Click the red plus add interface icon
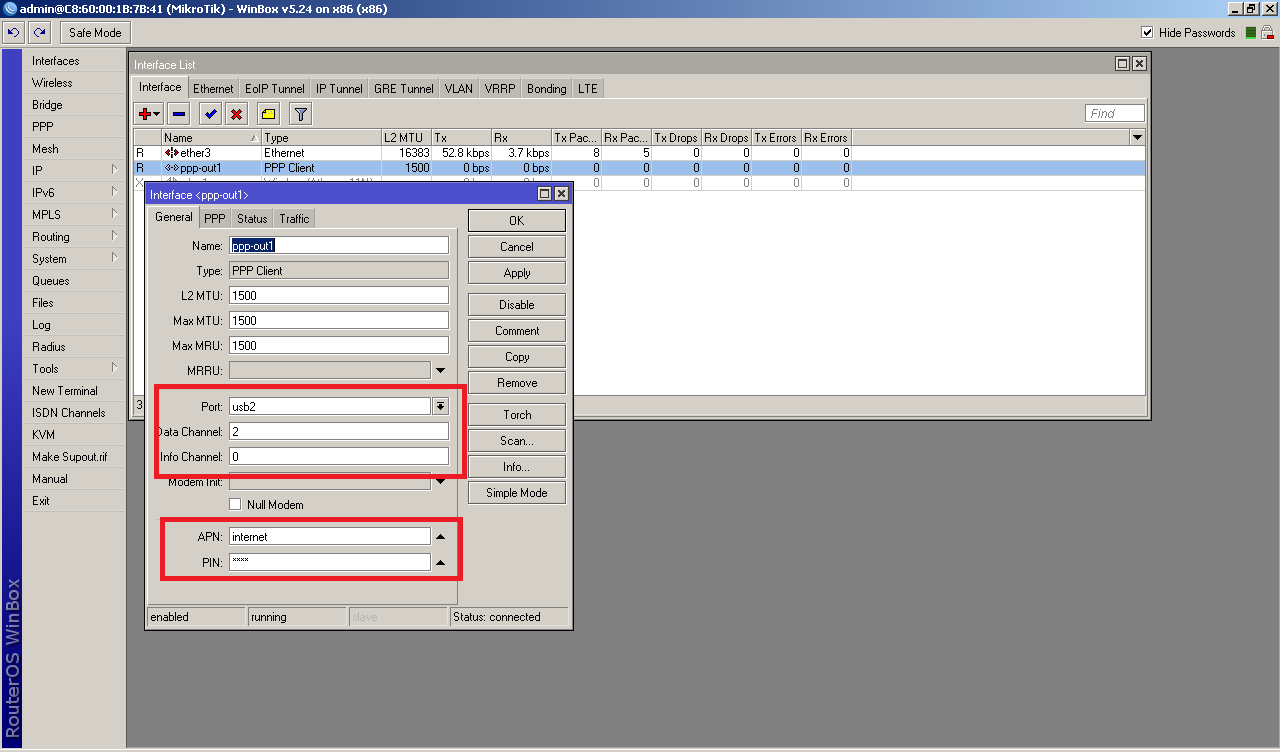Image resolution: width=1280 pixels, height=752 pixels. click(145, 114)
